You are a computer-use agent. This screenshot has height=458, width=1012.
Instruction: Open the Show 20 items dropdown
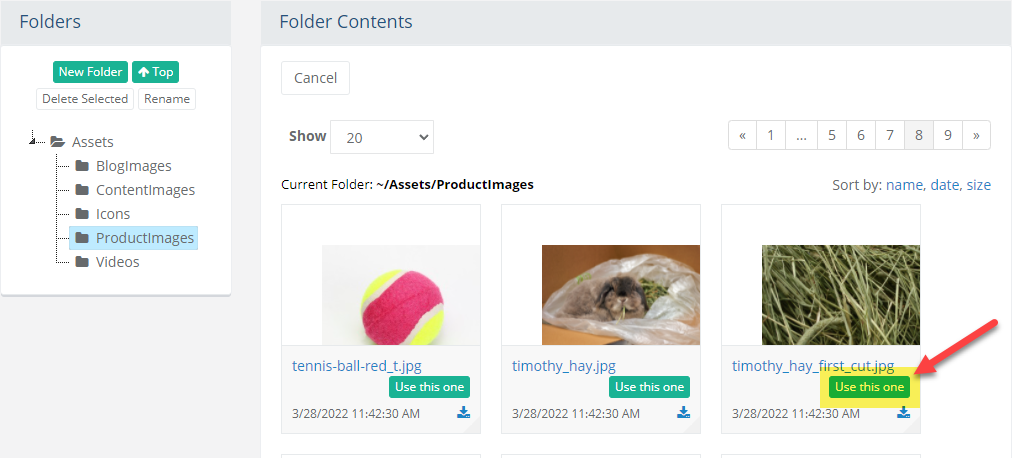click(x=382, y=137)
